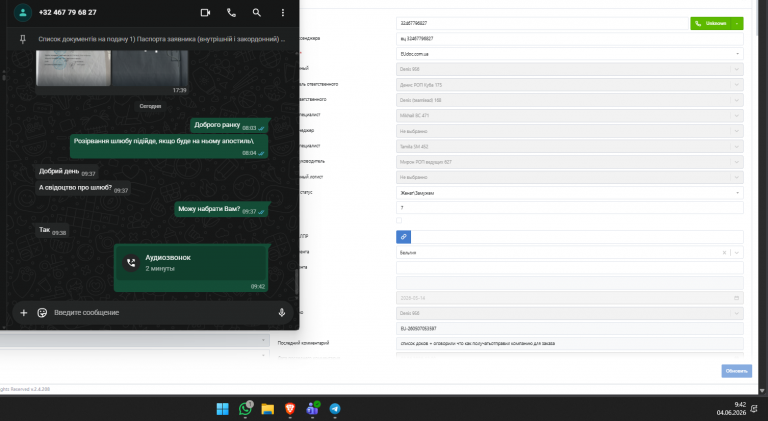This screenshot has height=421, width=768.
Task: Click the message Розірвання шлюбу підійде
Action: point(169,146)
